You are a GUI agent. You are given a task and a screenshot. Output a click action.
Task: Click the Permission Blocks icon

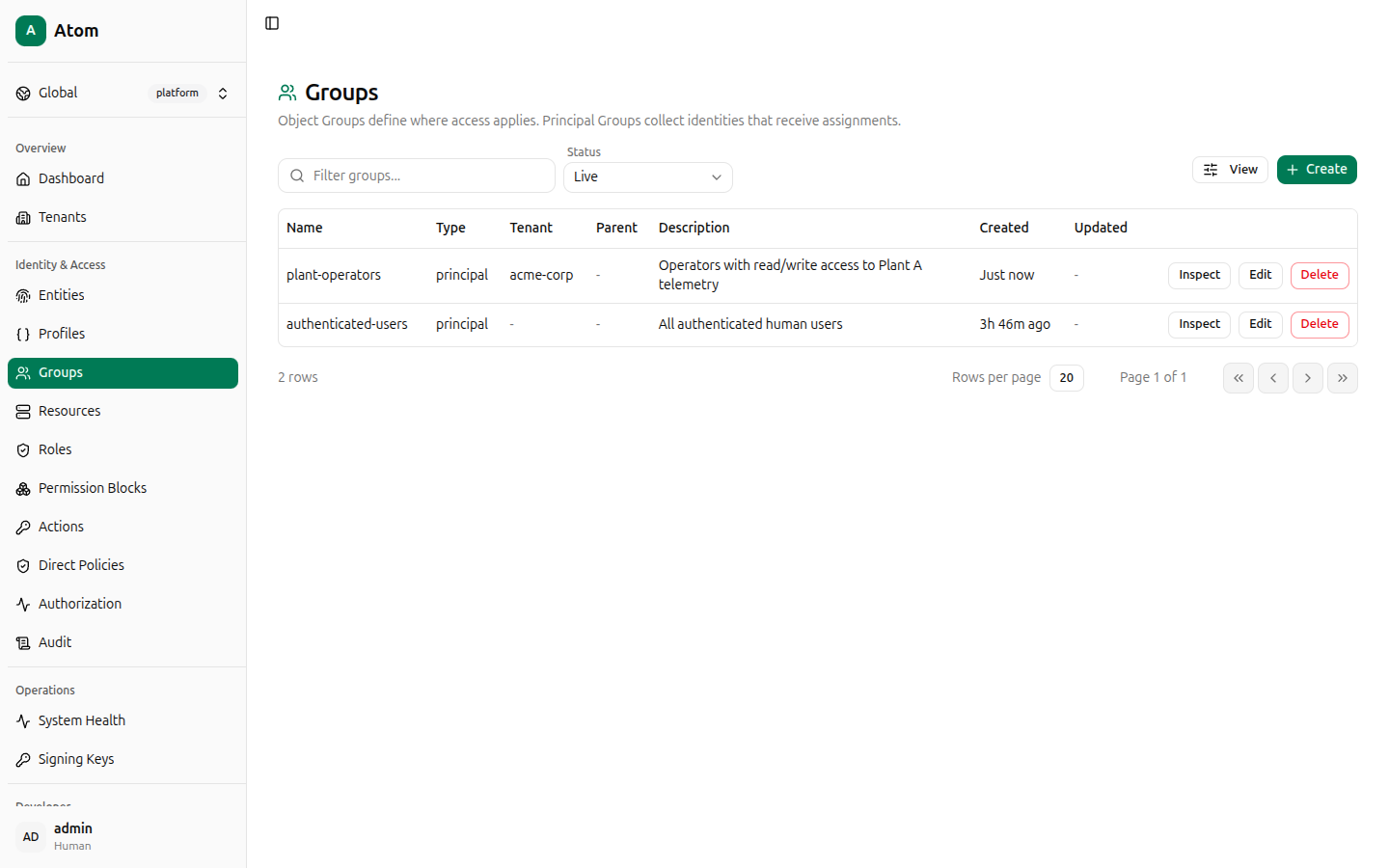coord(23,489)
